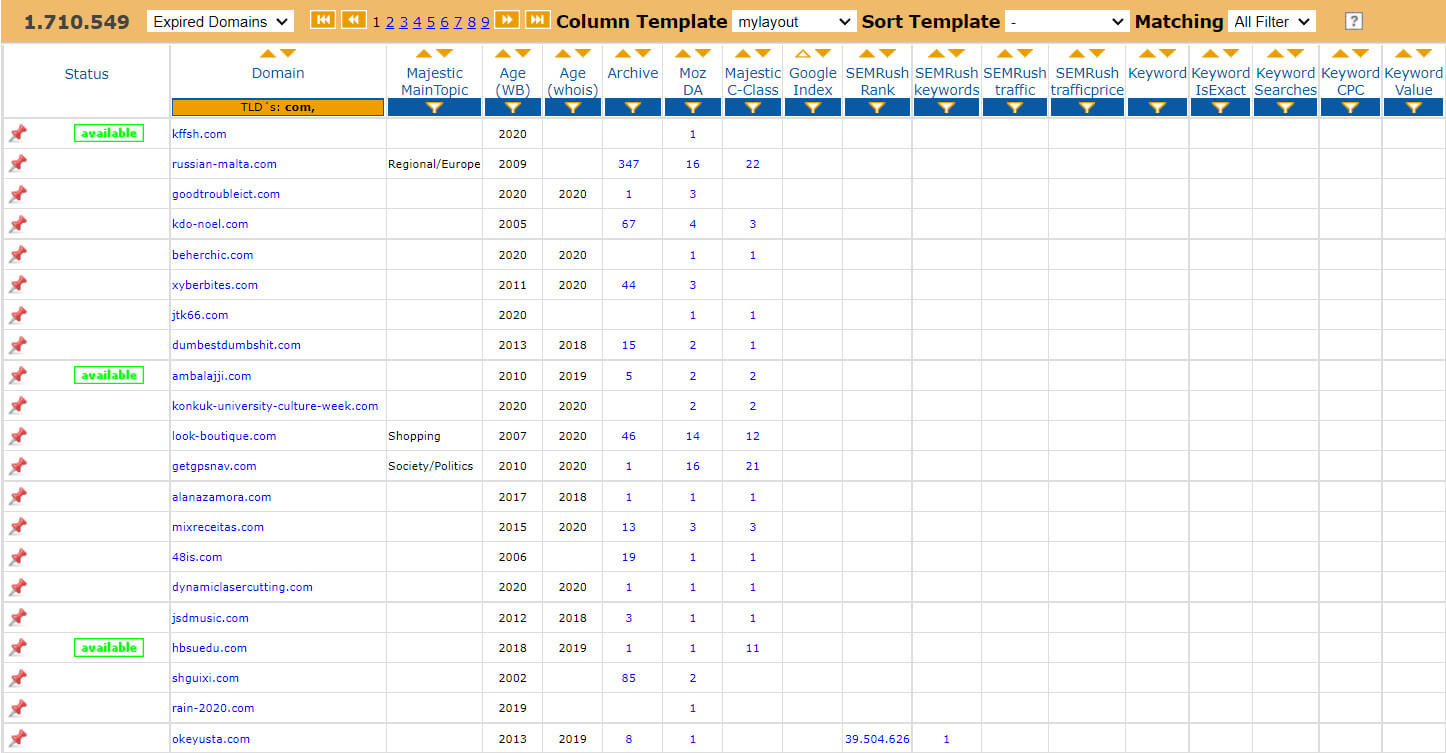Screen dimensions: 1446x753
Task: Jump to the first page navigation icon
Action: (x=322, y=19)
